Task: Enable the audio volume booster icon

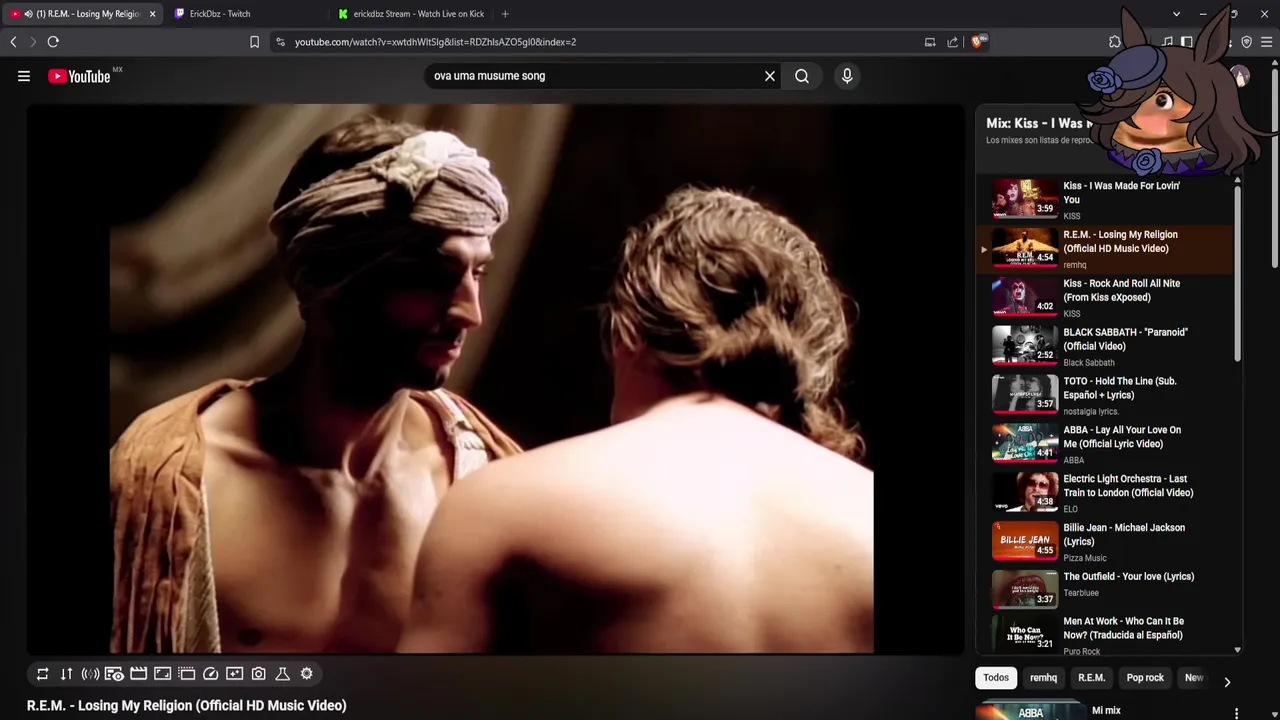Action: pyautogui.click(x=90, y=674)
